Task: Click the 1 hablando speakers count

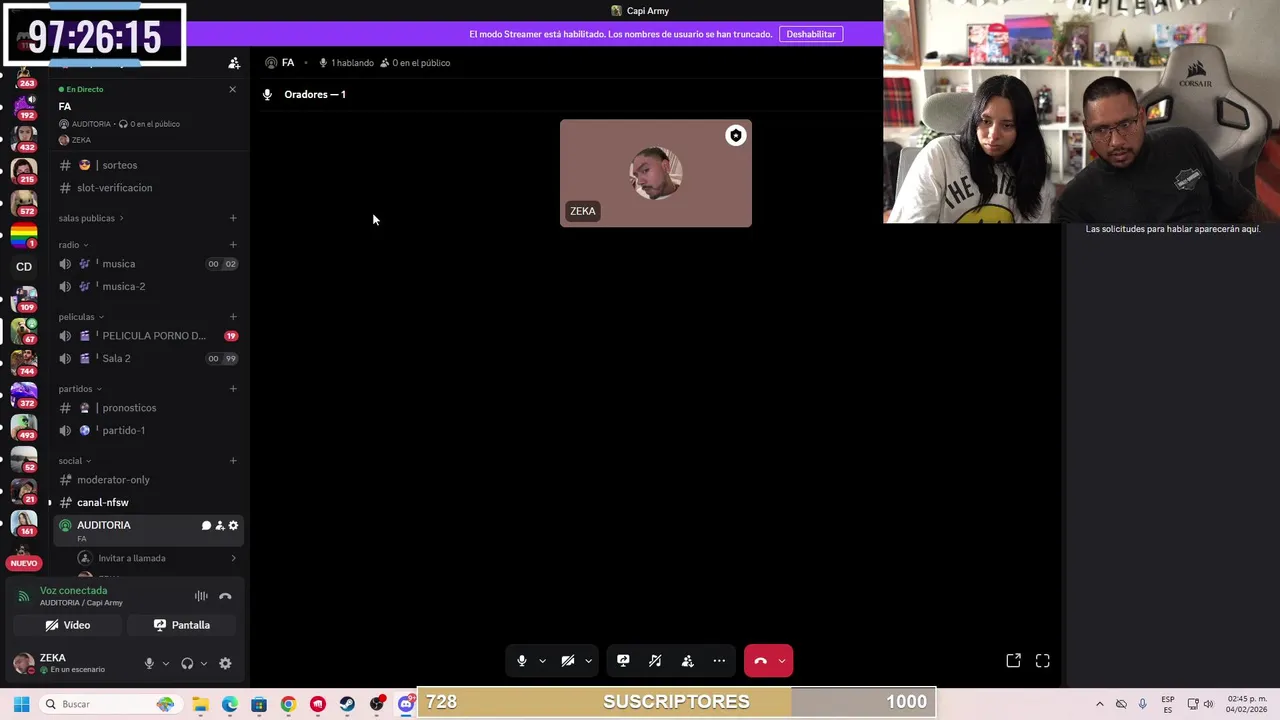Action: coord(346,63)
